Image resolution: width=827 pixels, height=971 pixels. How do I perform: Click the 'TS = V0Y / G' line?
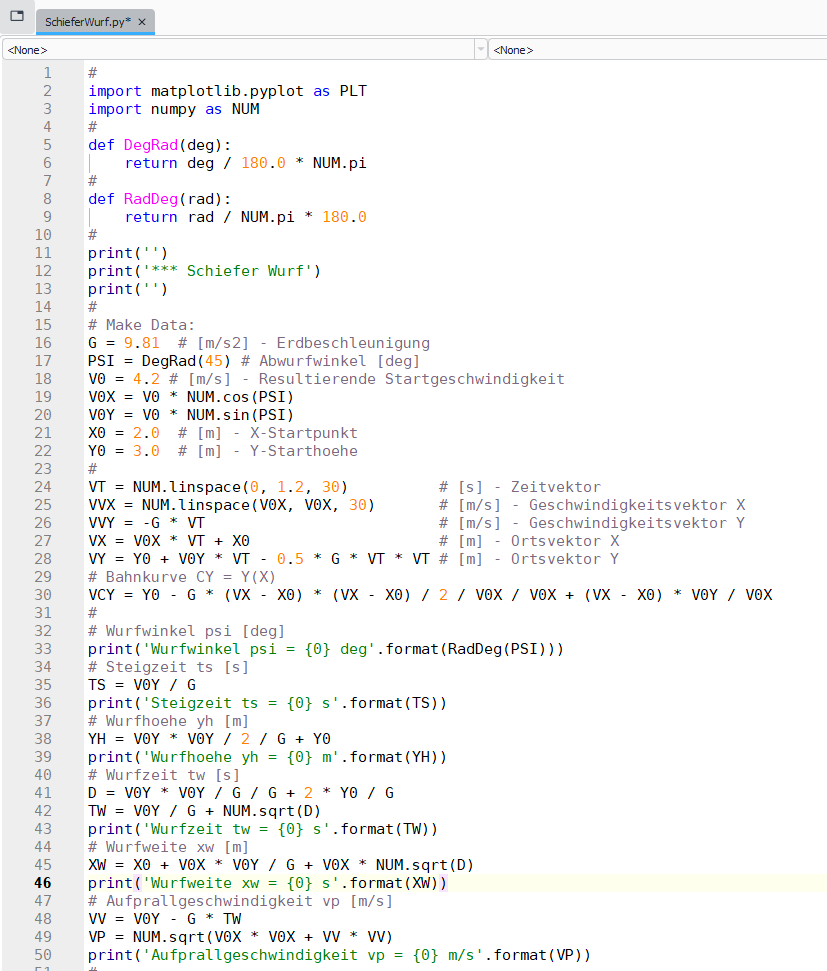pos(142,685)
